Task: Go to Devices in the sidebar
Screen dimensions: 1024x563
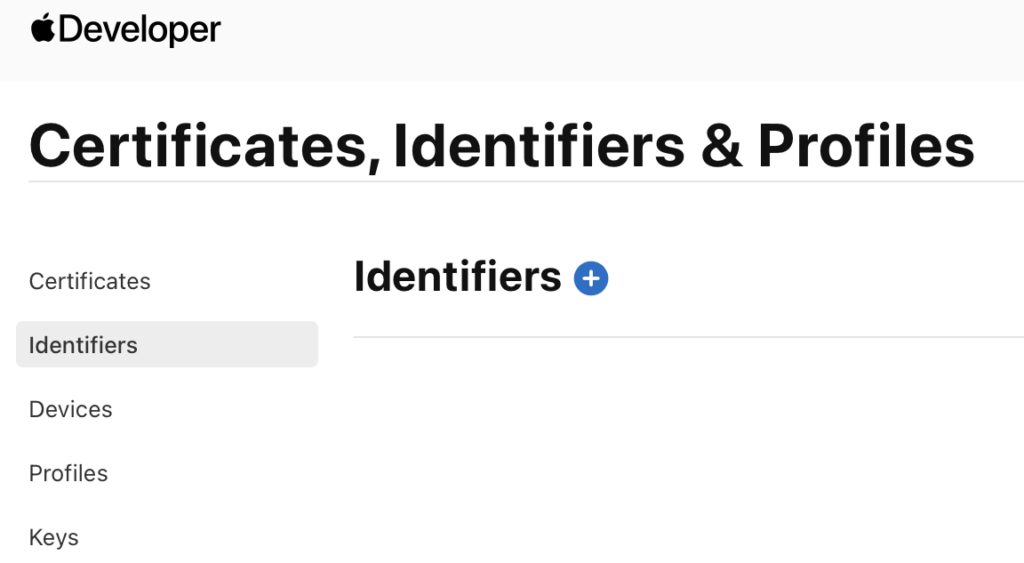Action: [71, 409]
